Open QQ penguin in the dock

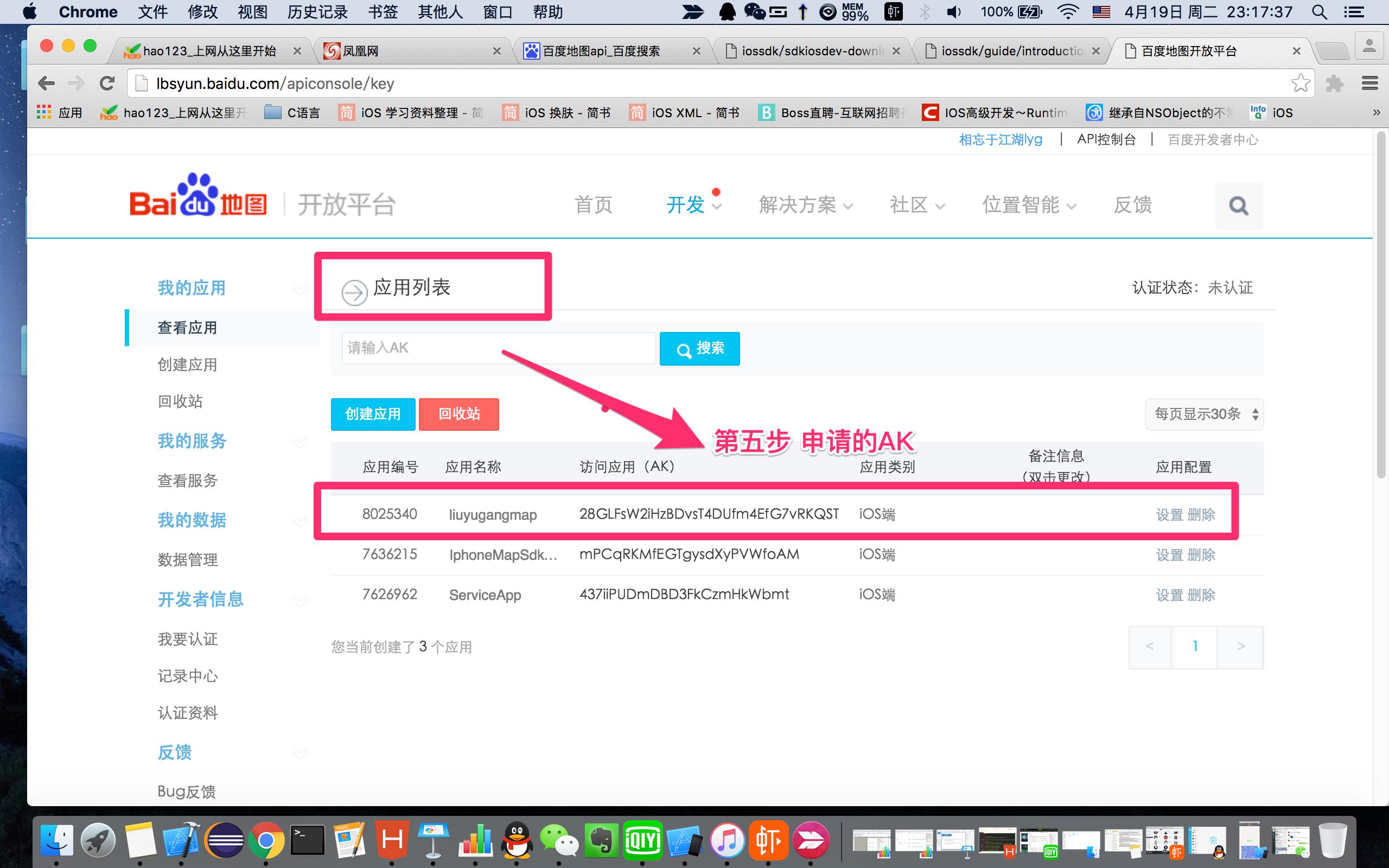517,841
